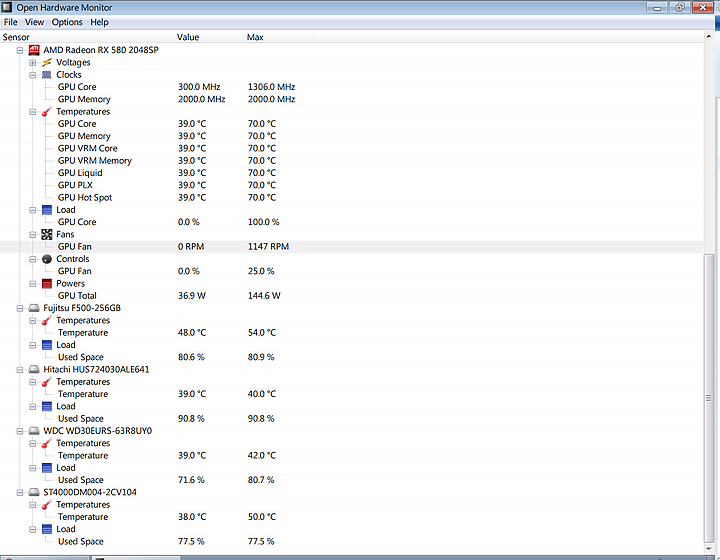The height and width of the screenshot is (560, 720).
Task: Click the Fujitsu F500-256GB drive icon
Action: point(34,308)
